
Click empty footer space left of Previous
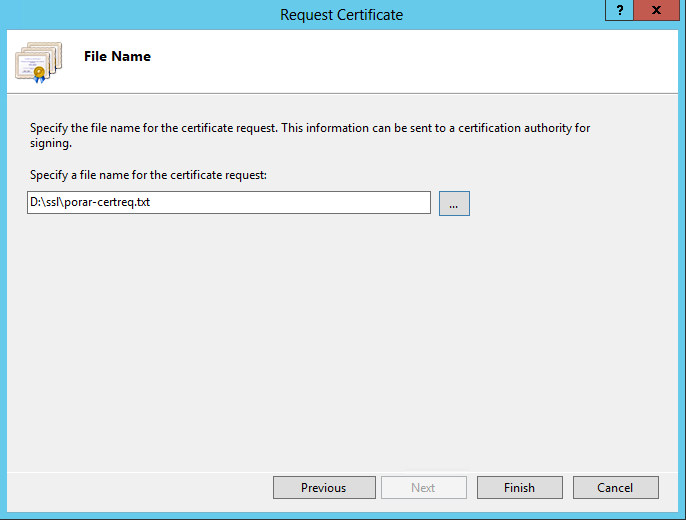[140, 488]
